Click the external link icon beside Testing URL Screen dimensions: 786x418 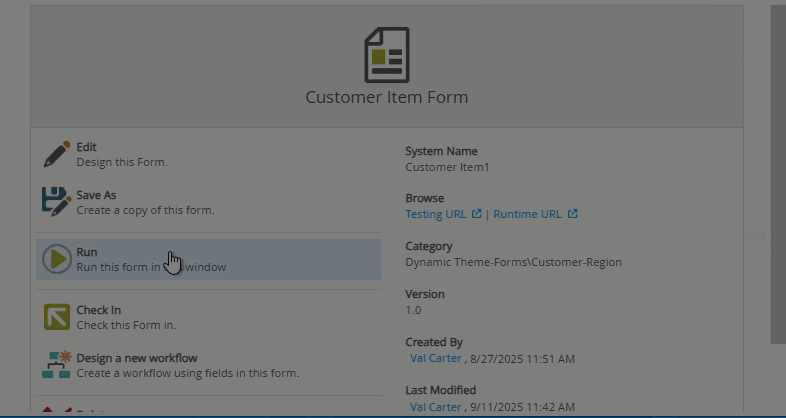476,214
